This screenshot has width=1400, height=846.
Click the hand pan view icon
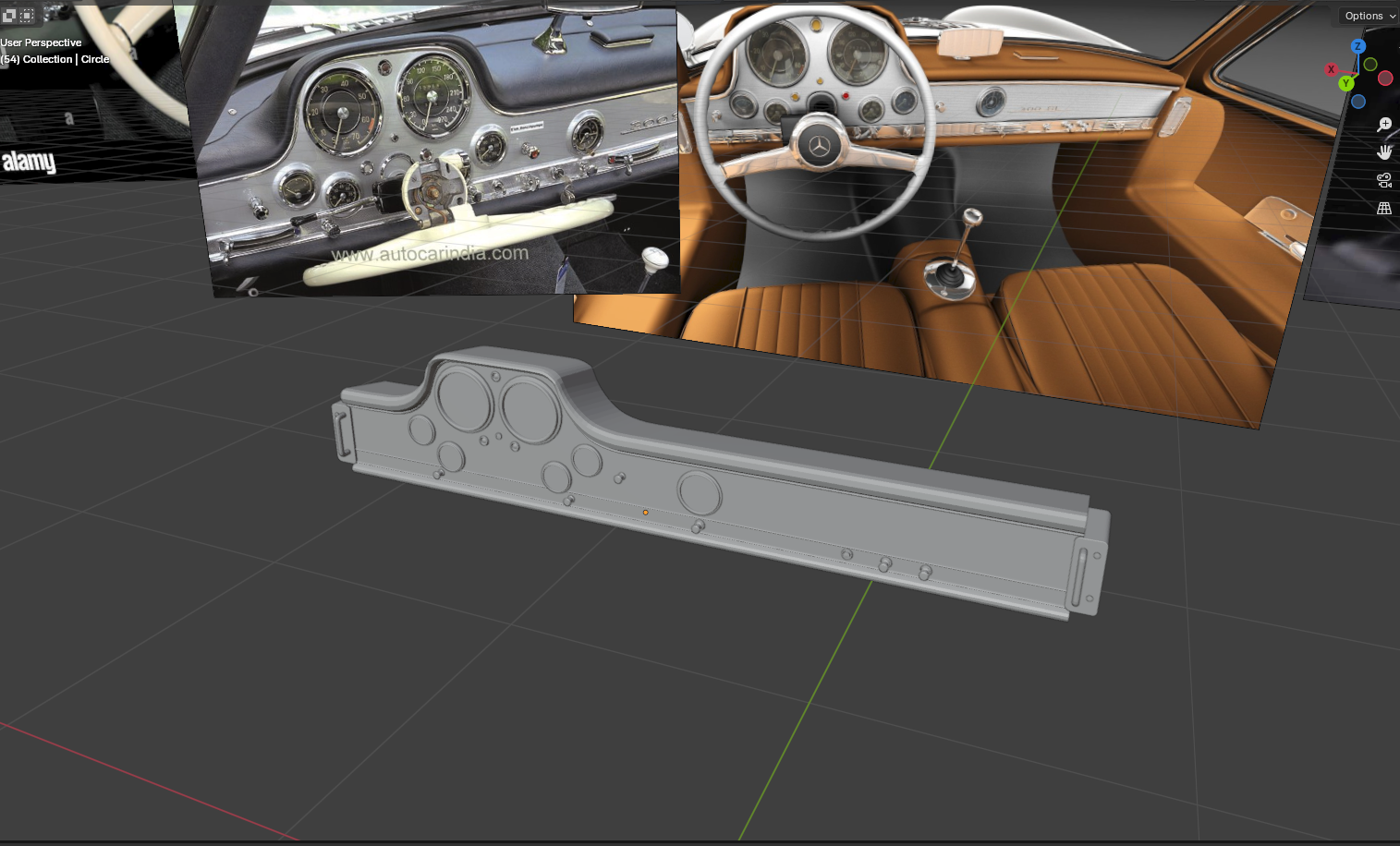pyautogui.click(x=1384, y=152)
